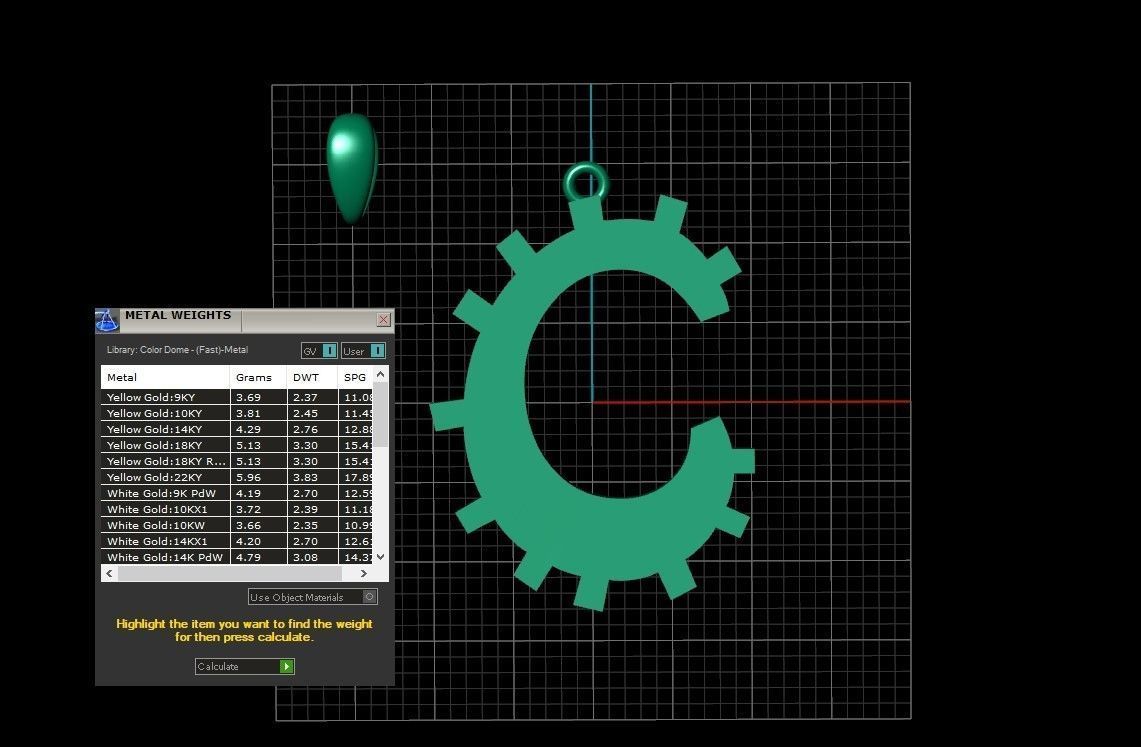Image resolution: width=1141 pixels, height=747 pixels.
Task: Select the Yellow Gold:9KY row
Action: [x=237, y=397]
